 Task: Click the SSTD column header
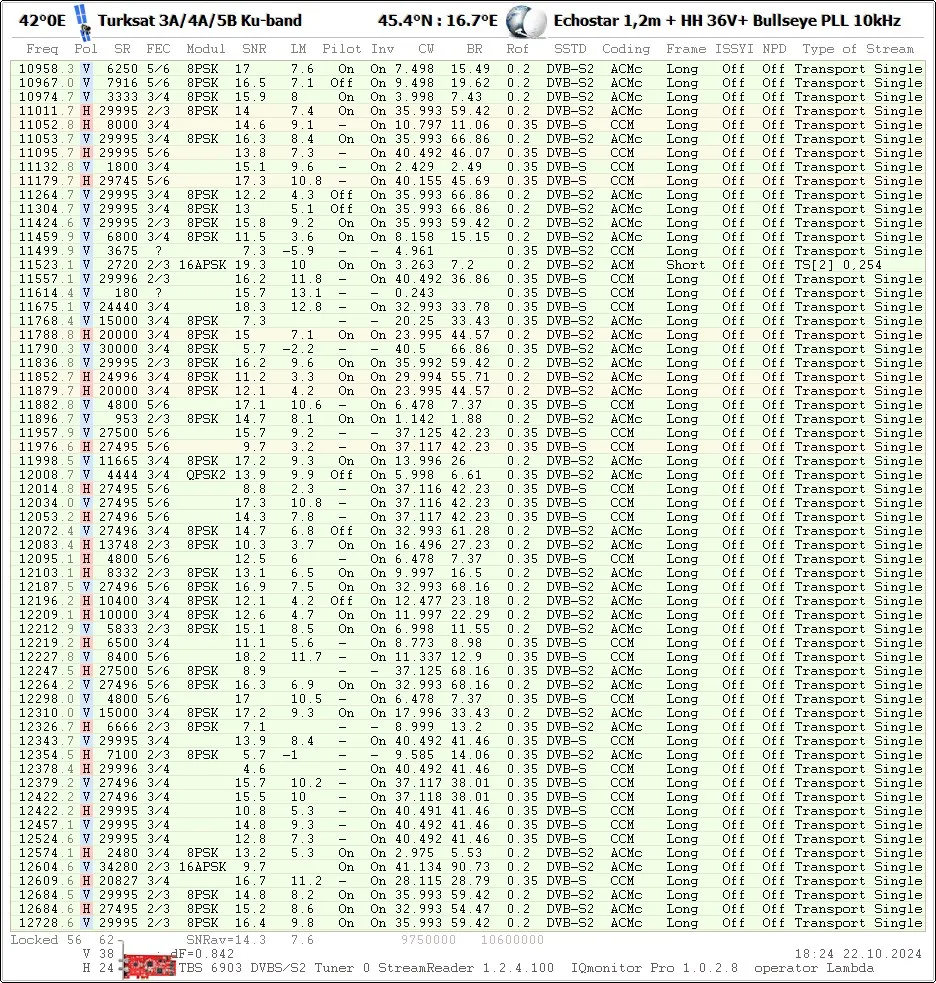tap(570, 49)
